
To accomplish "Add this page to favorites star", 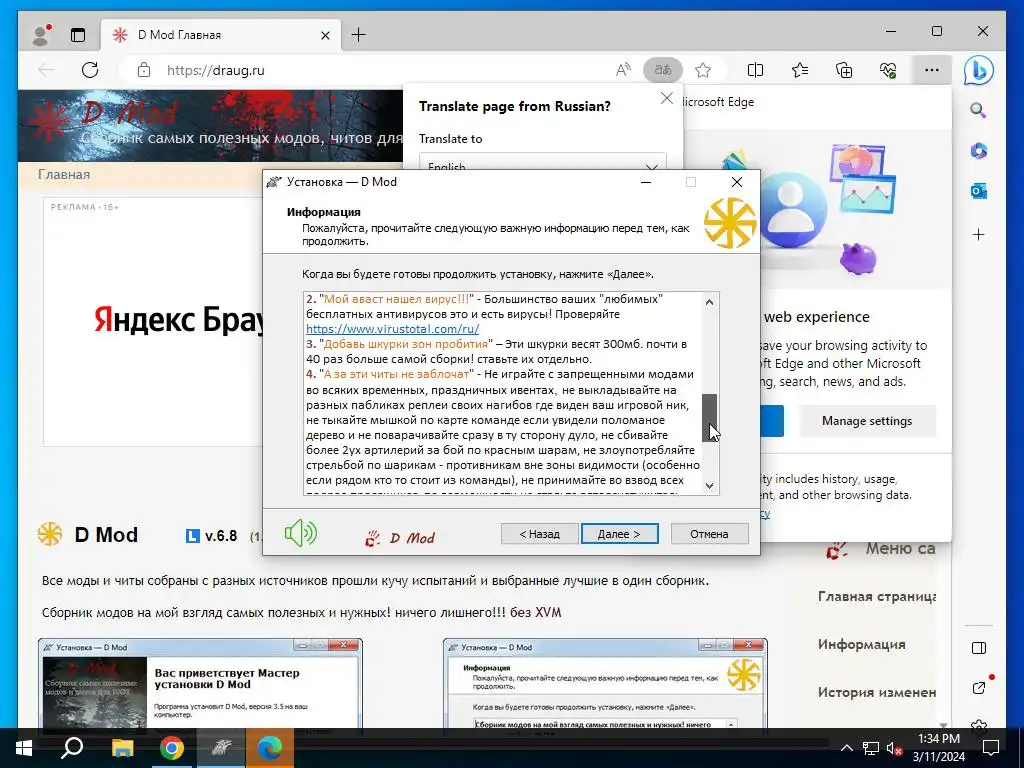I will [703, 70].
